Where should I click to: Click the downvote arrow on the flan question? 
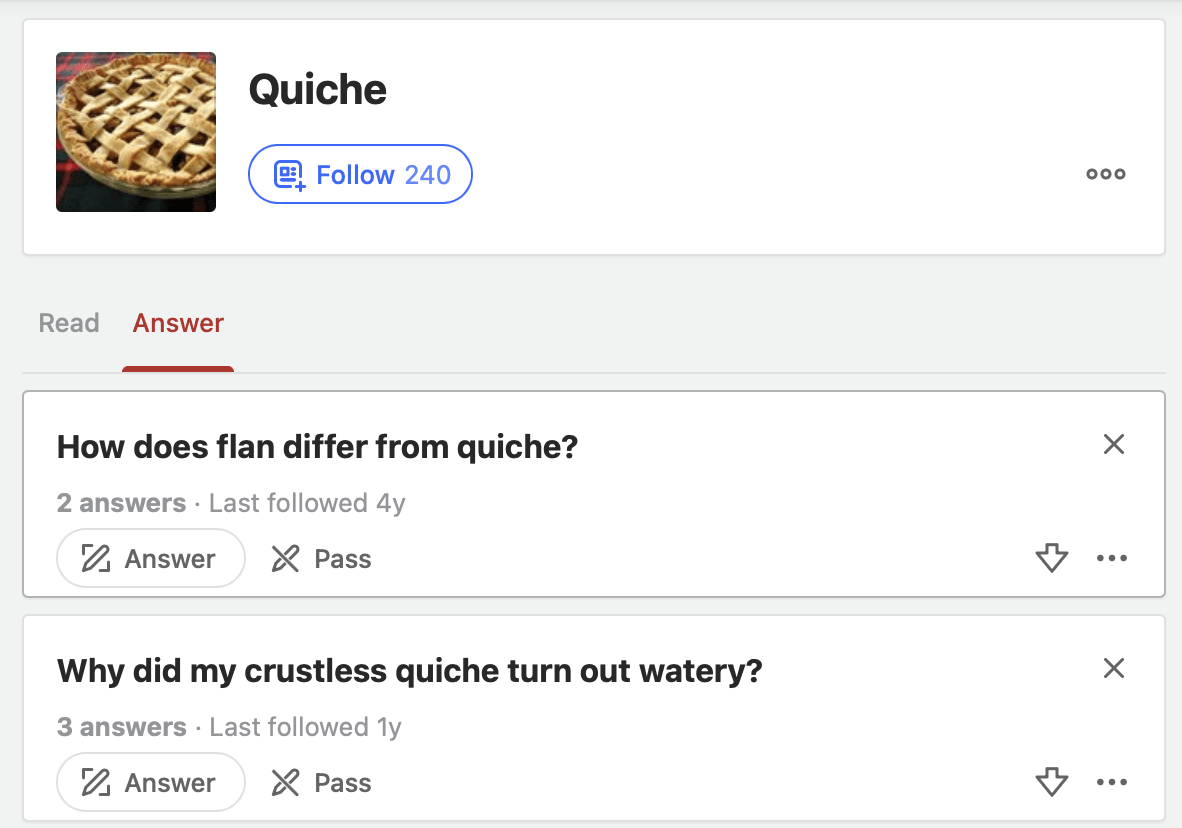[1051, 558]
